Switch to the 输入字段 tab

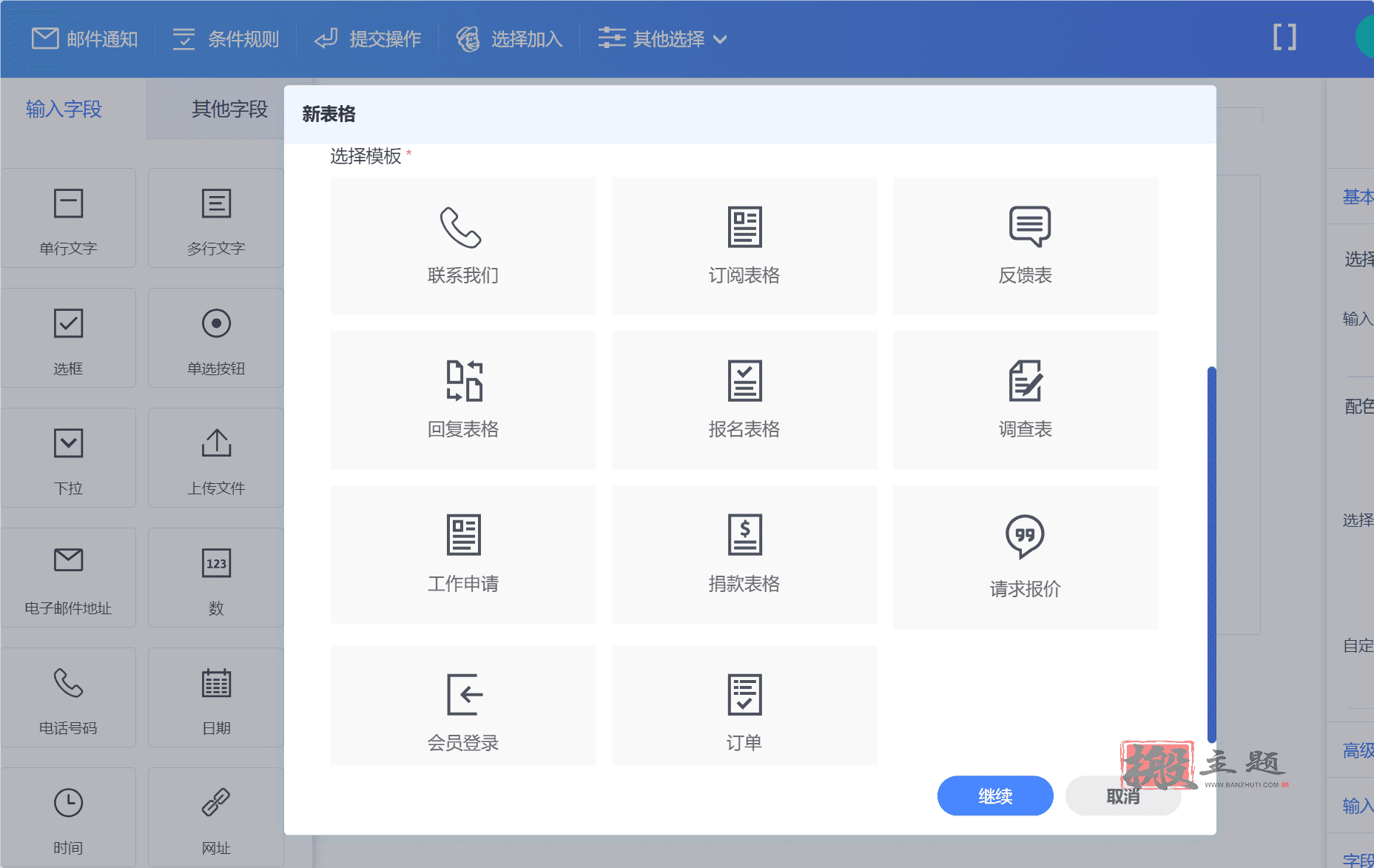tap(64, 109)
